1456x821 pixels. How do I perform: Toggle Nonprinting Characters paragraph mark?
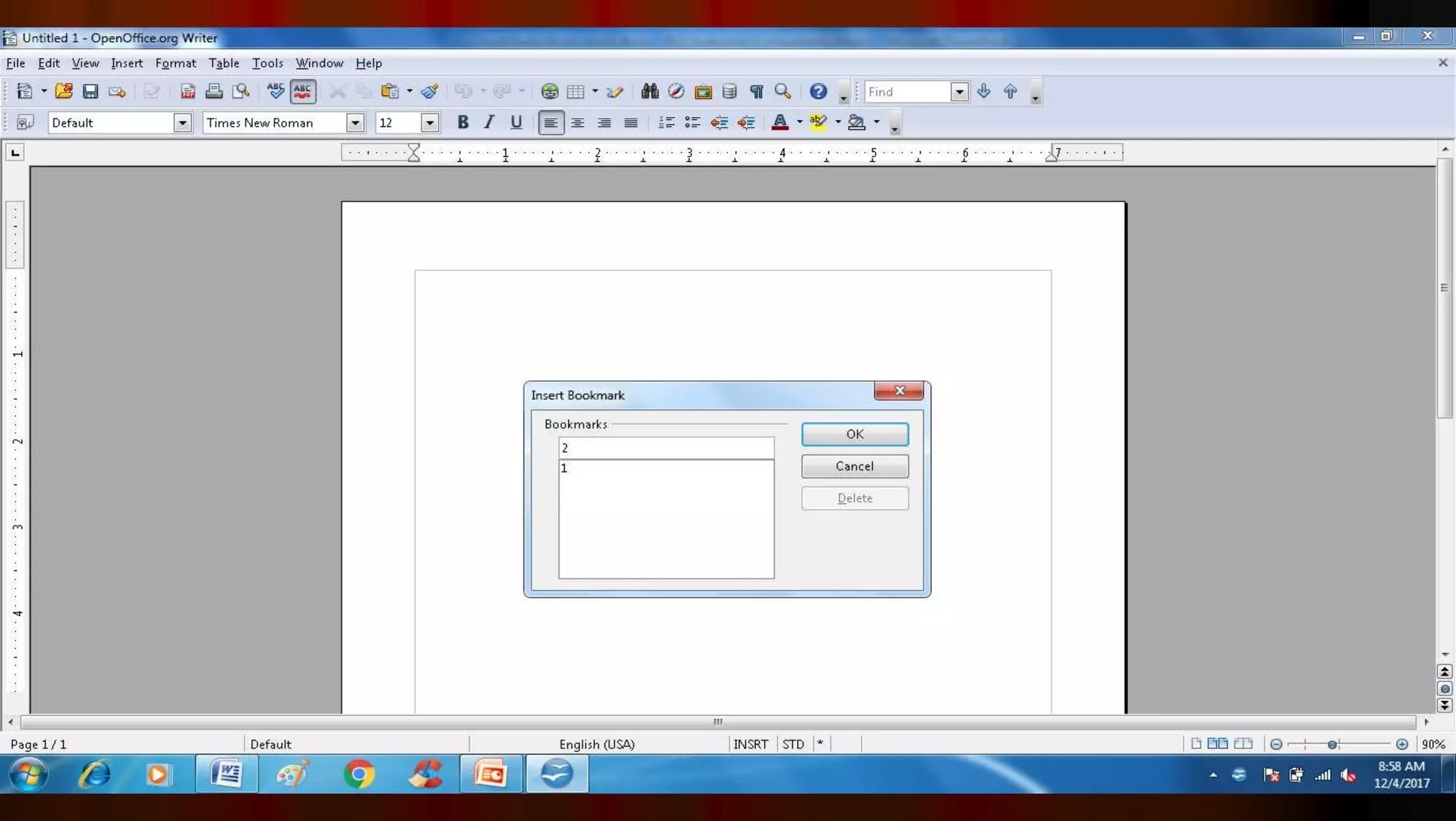756,92
